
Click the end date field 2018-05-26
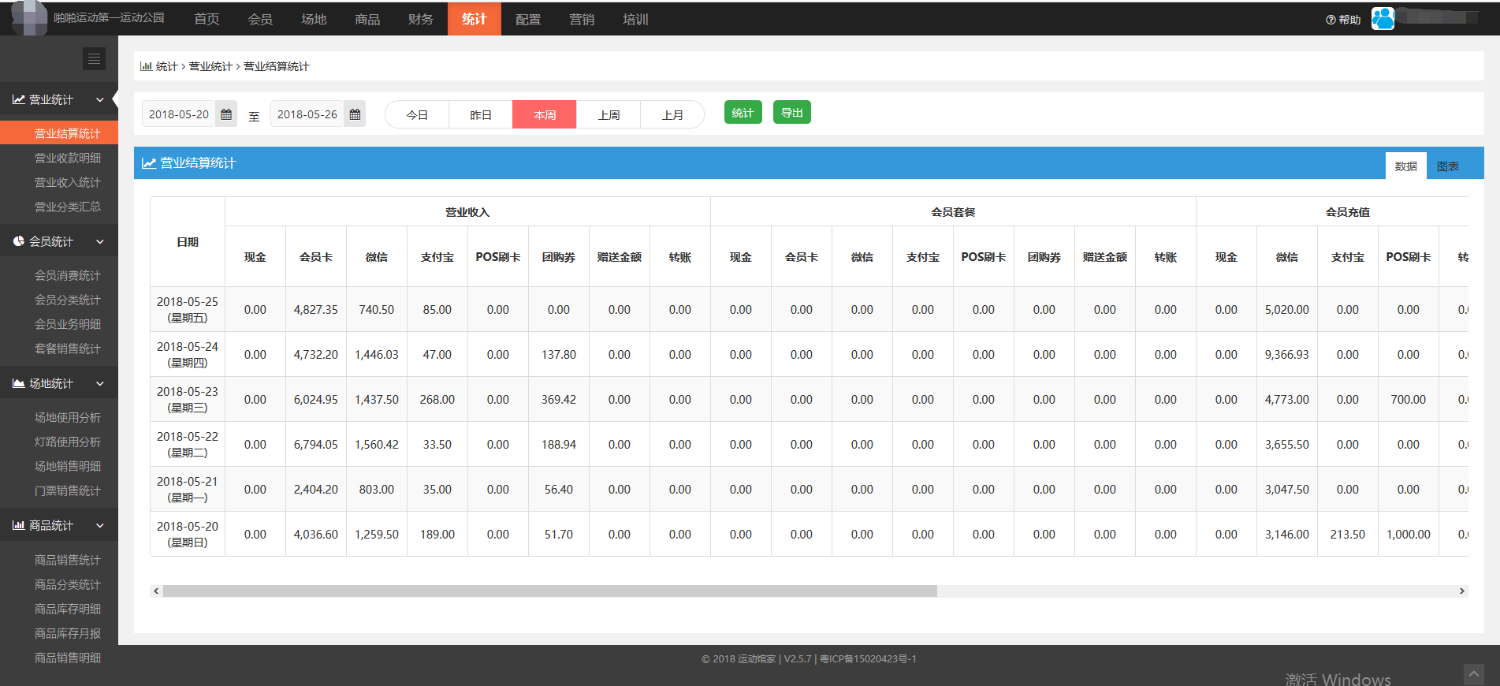[x=307, y=114]
